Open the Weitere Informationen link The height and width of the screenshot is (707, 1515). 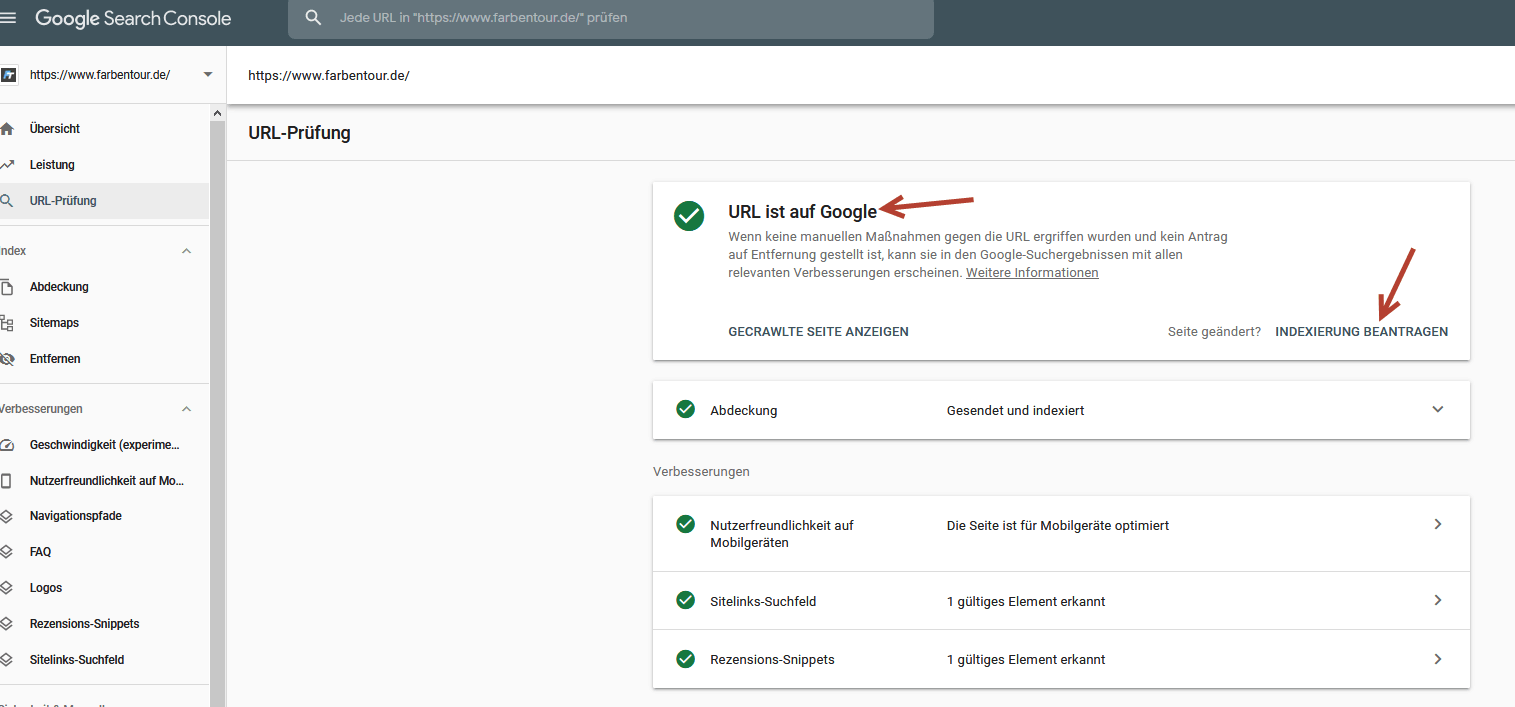[1032, 273]
